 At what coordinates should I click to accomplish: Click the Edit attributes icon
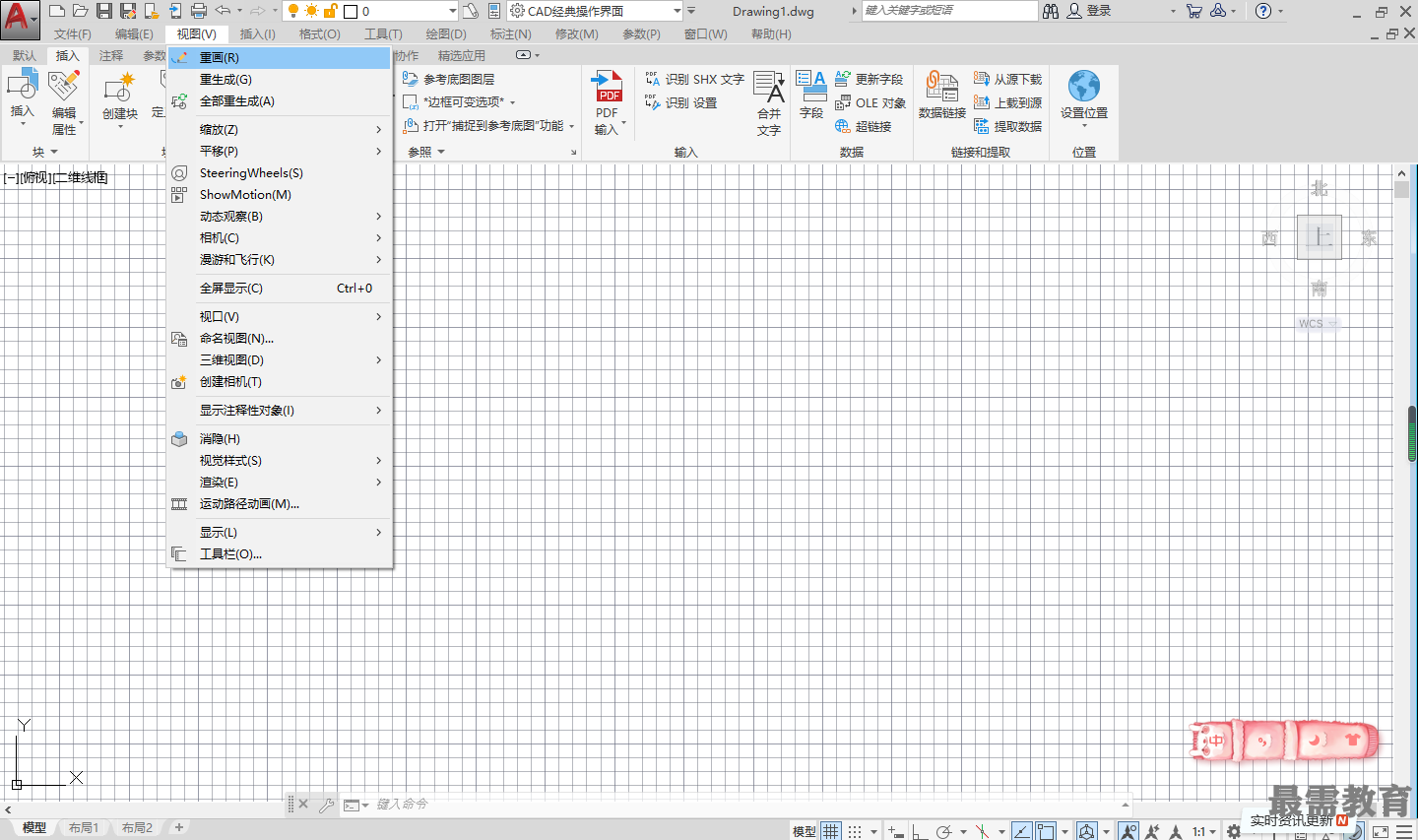(x=64, y=86)
